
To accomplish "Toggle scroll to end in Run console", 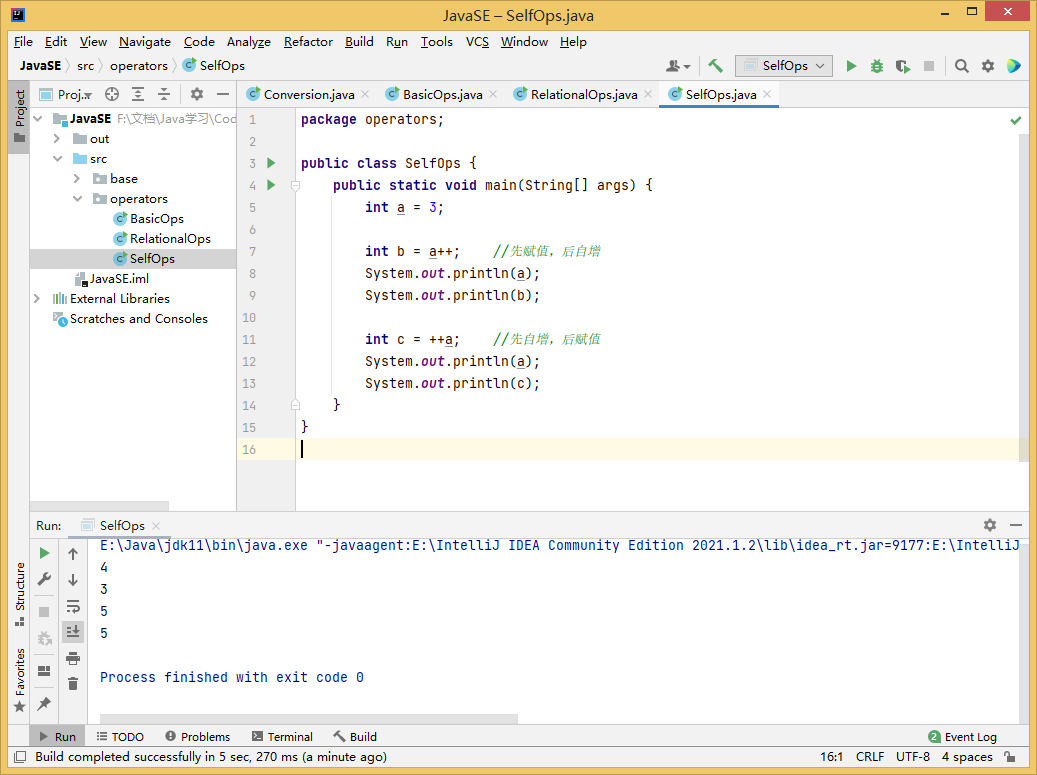I will (x=73, y=631).
